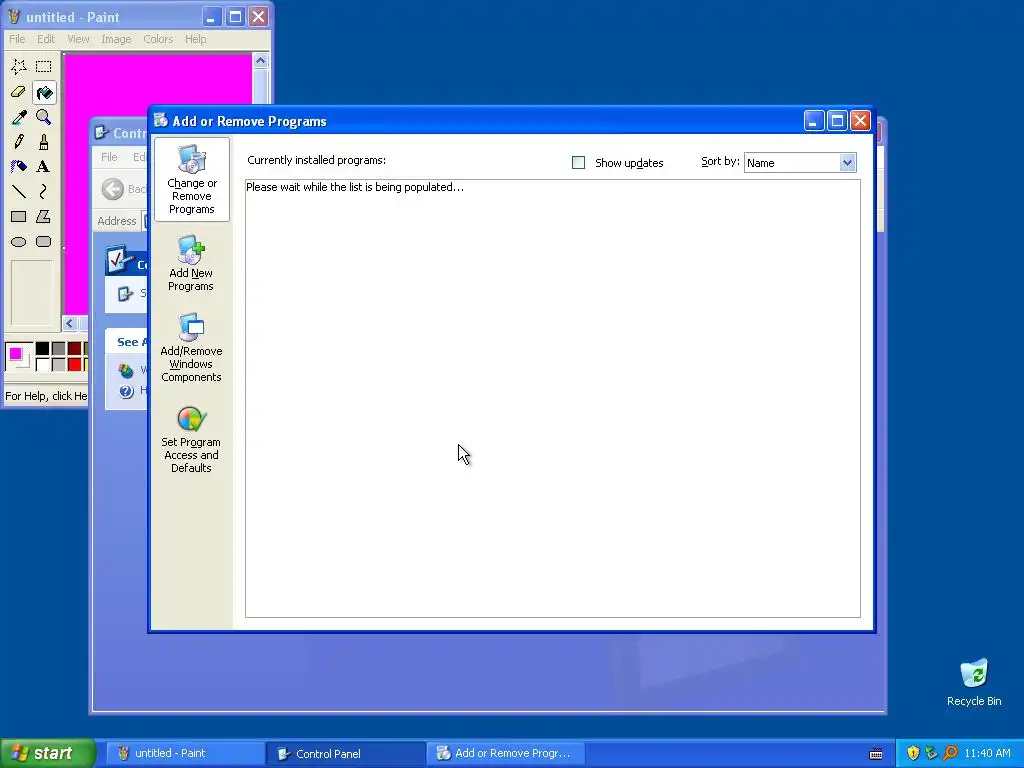Viewport: 1024px width, 768px height.
Task: Click Add or Remove Programs taskbar button
Action: 505,754
